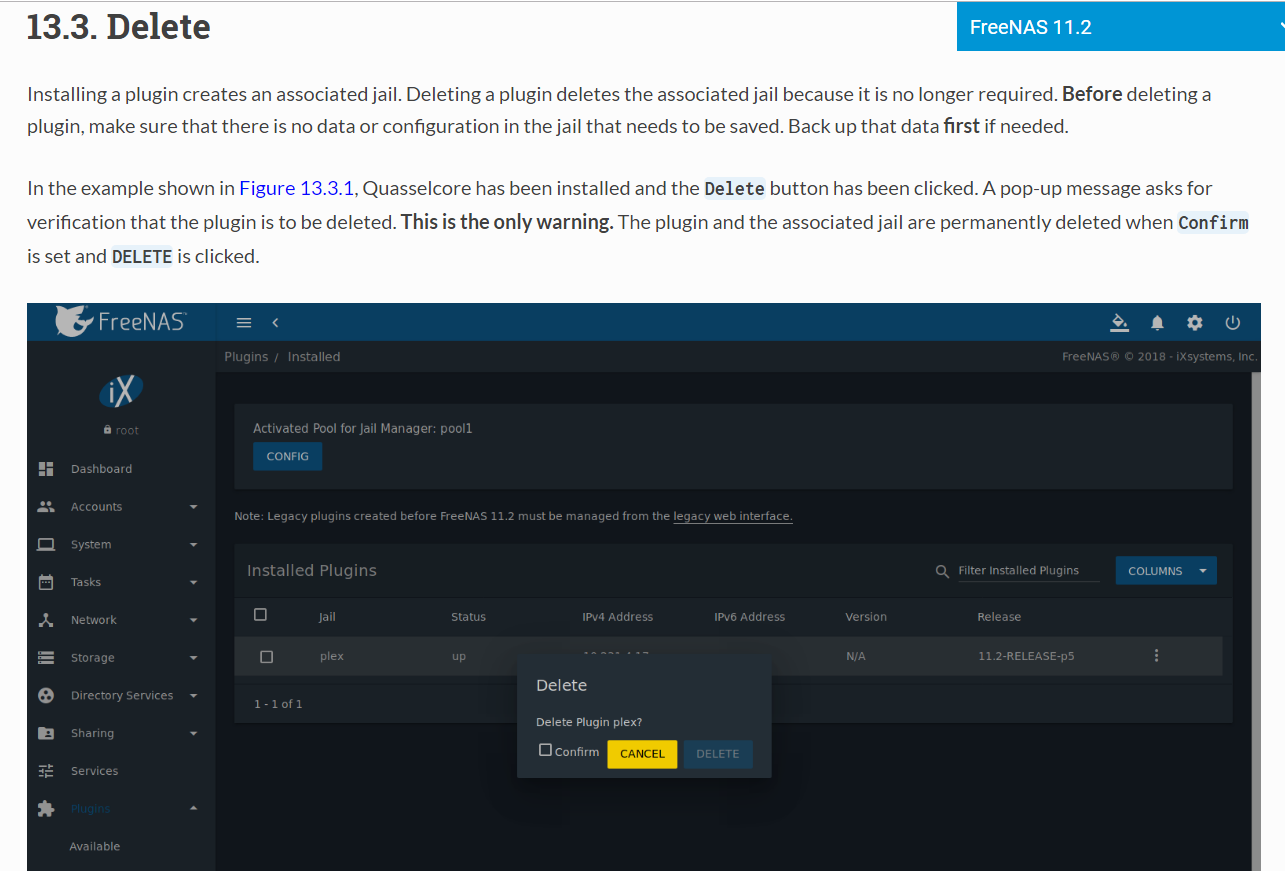Focus Filter Installed Plugins field
This screenshot has height=871, width=1285.
(x=1027, y=571)
